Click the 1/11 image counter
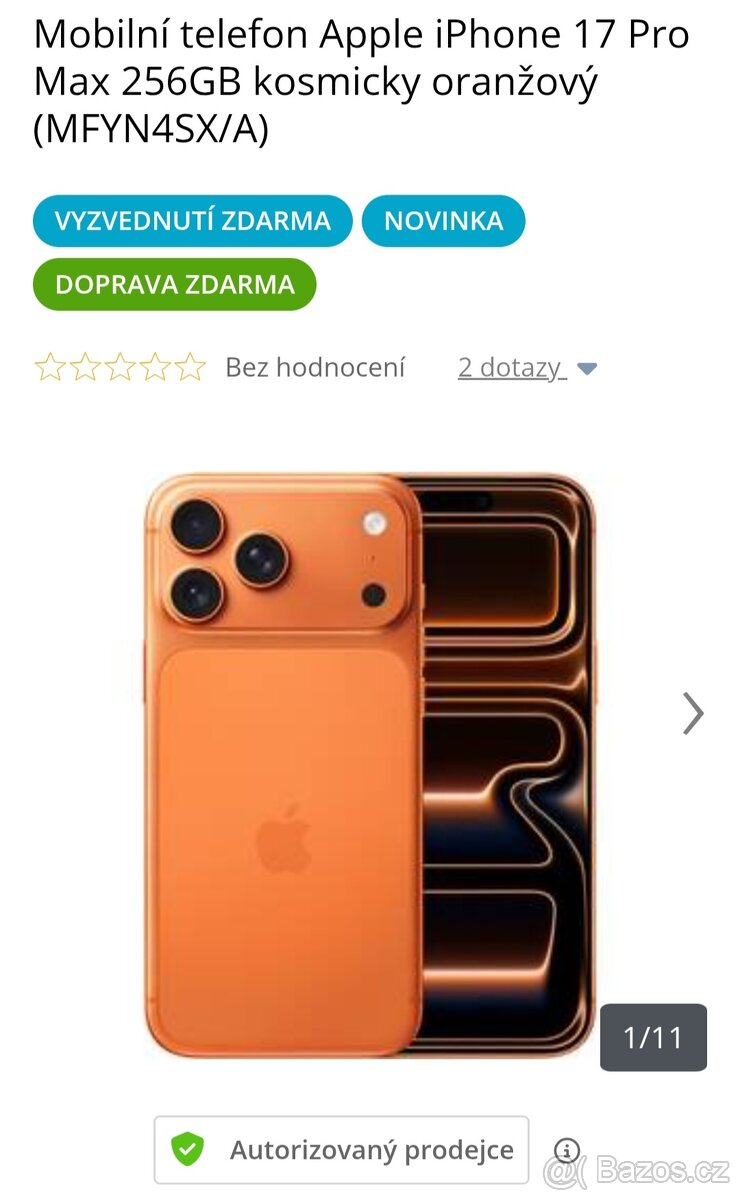Viewport: 740px width, 1200px height. pos(653,1037)
